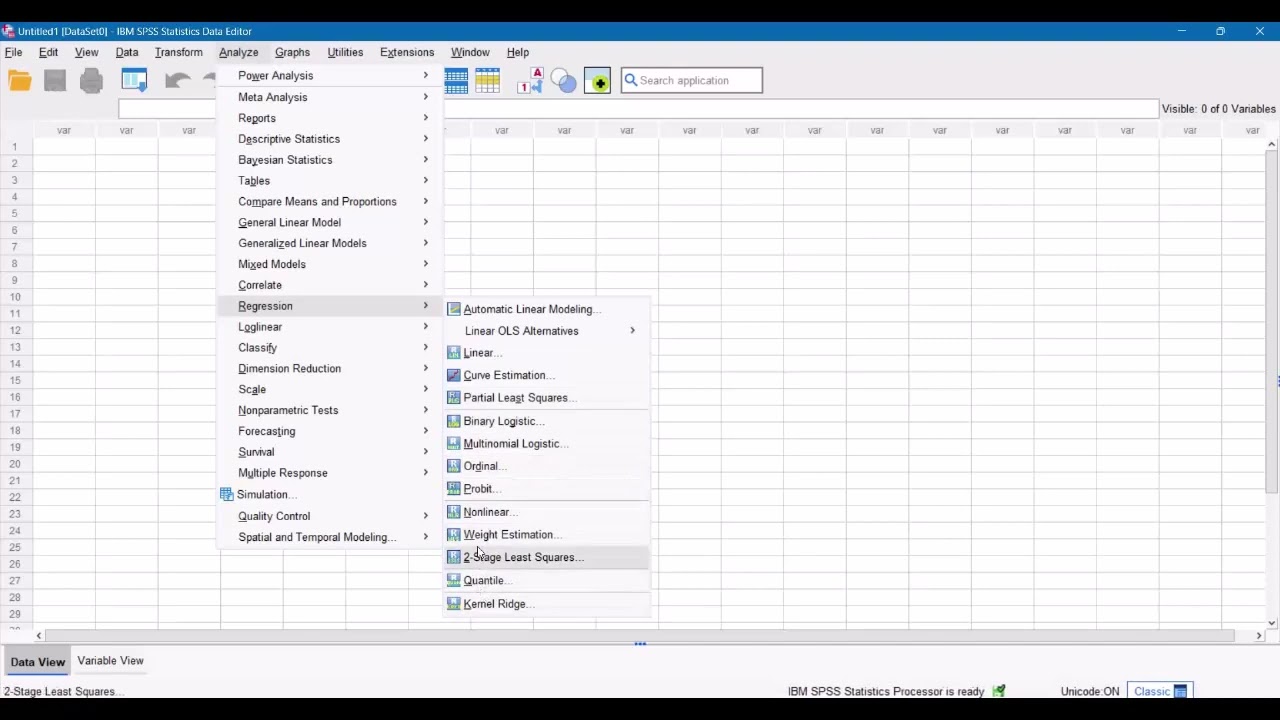
Task: Click the Curve Estimation icon
Action: pos(454,375)
